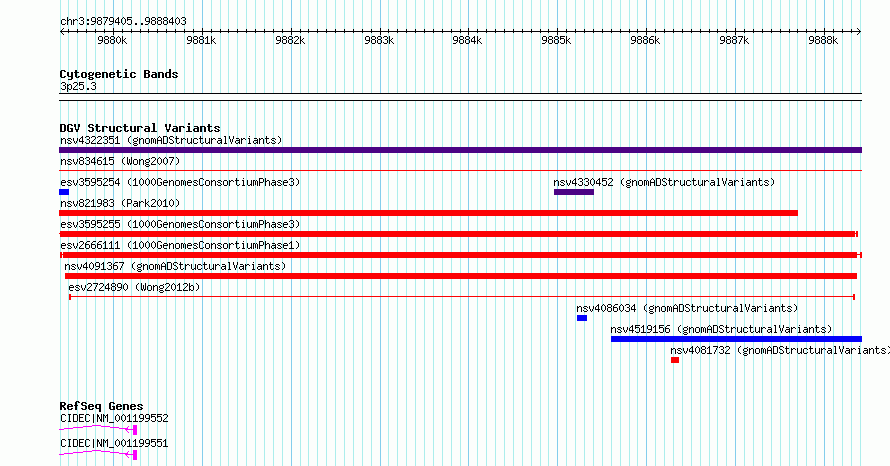Image resolution: width=890 pixels, height=466 pixels.
Task: Click the nsv4081732 gnomAD variant label
Action: [780, 350]
